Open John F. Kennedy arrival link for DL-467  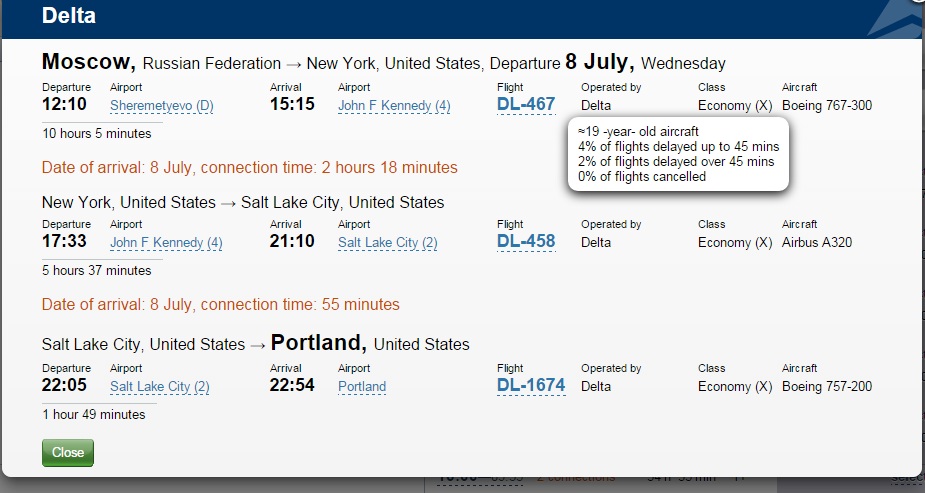394,106
